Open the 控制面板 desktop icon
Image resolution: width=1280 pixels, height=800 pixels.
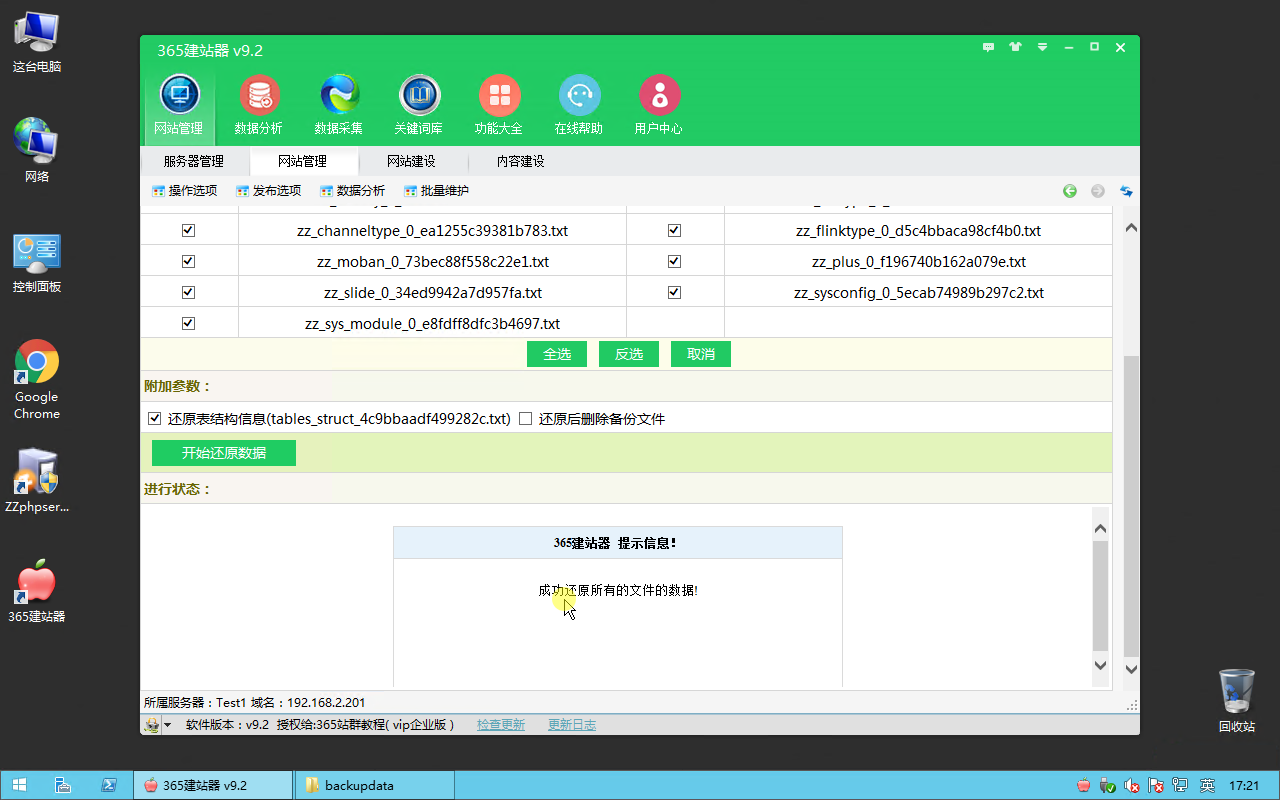(36, 262)
